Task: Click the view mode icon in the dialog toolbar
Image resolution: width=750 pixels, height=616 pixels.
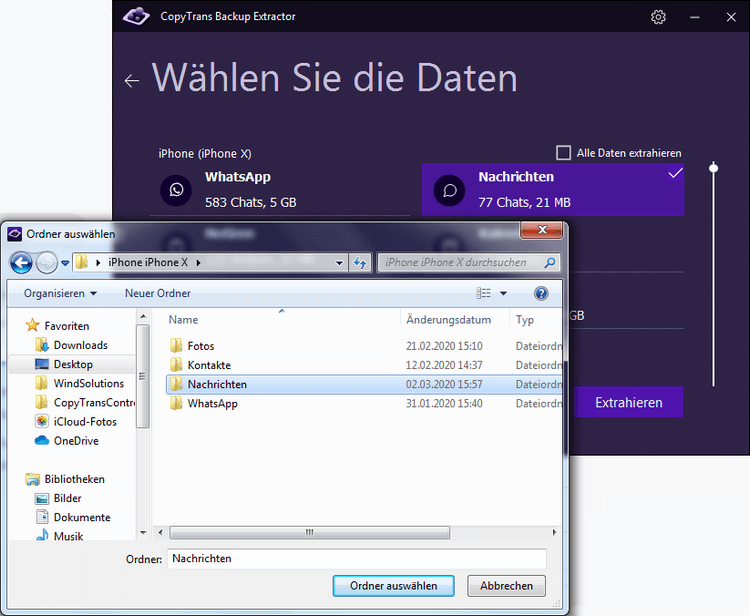Action: [x=484, y=293]
